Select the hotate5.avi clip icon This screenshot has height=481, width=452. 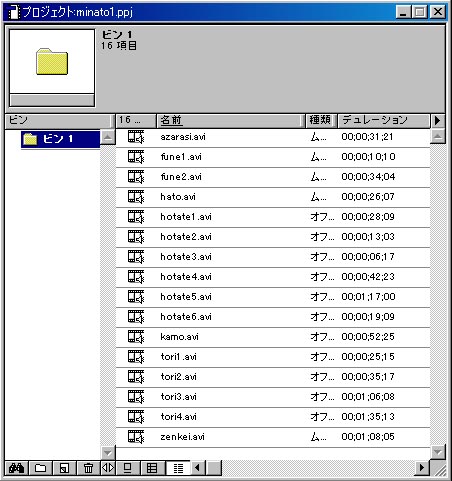click(x=136, y=297)
